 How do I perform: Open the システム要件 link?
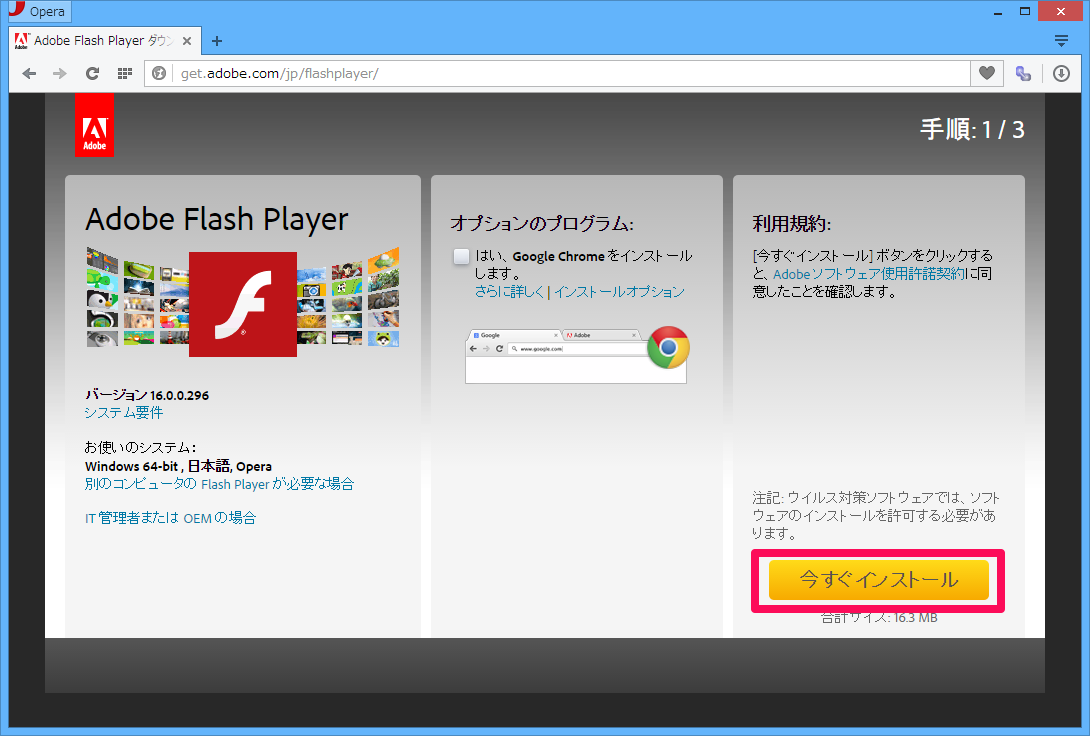124,412
